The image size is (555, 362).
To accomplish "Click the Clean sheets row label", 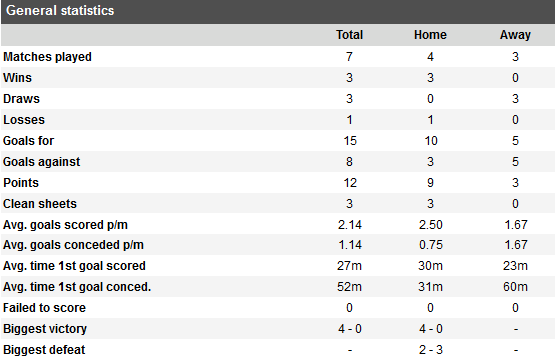I will pyautogui.click(x=40, y=204).
